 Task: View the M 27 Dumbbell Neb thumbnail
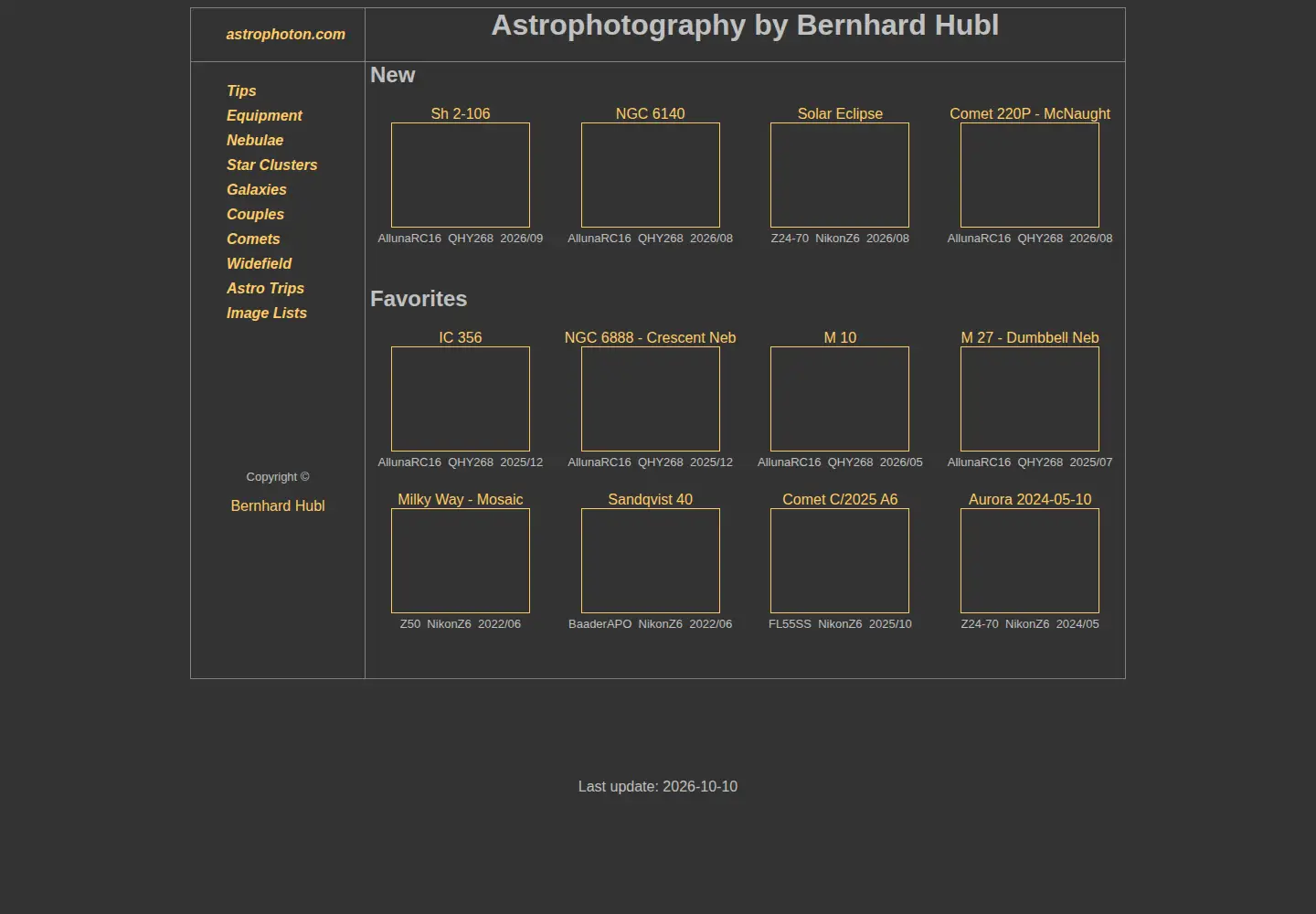tap(1030, 399)
